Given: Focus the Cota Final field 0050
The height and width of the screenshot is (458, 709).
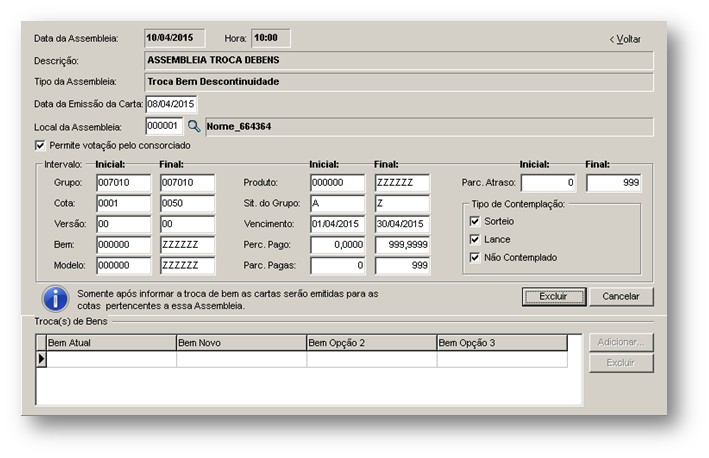Looking at the screenshot, I should click(x=188, y=203).
